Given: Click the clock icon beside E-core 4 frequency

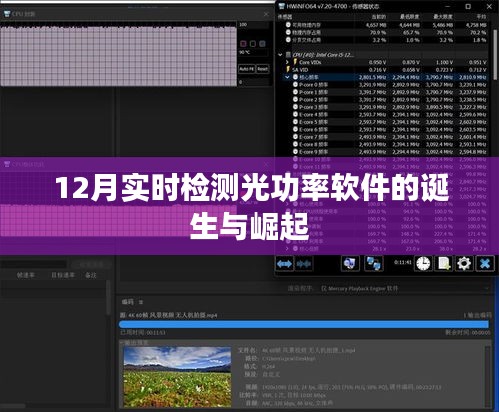Looking at the screenshot, I should (x=295, y=114).
